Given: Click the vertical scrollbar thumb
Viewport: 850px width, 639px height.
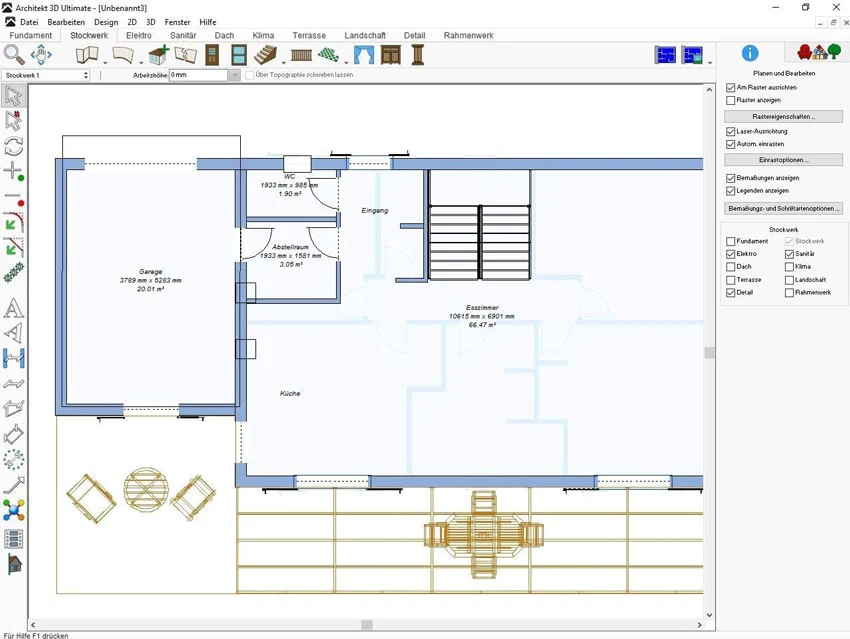Looking at the screenshot, I should (709, 353).
